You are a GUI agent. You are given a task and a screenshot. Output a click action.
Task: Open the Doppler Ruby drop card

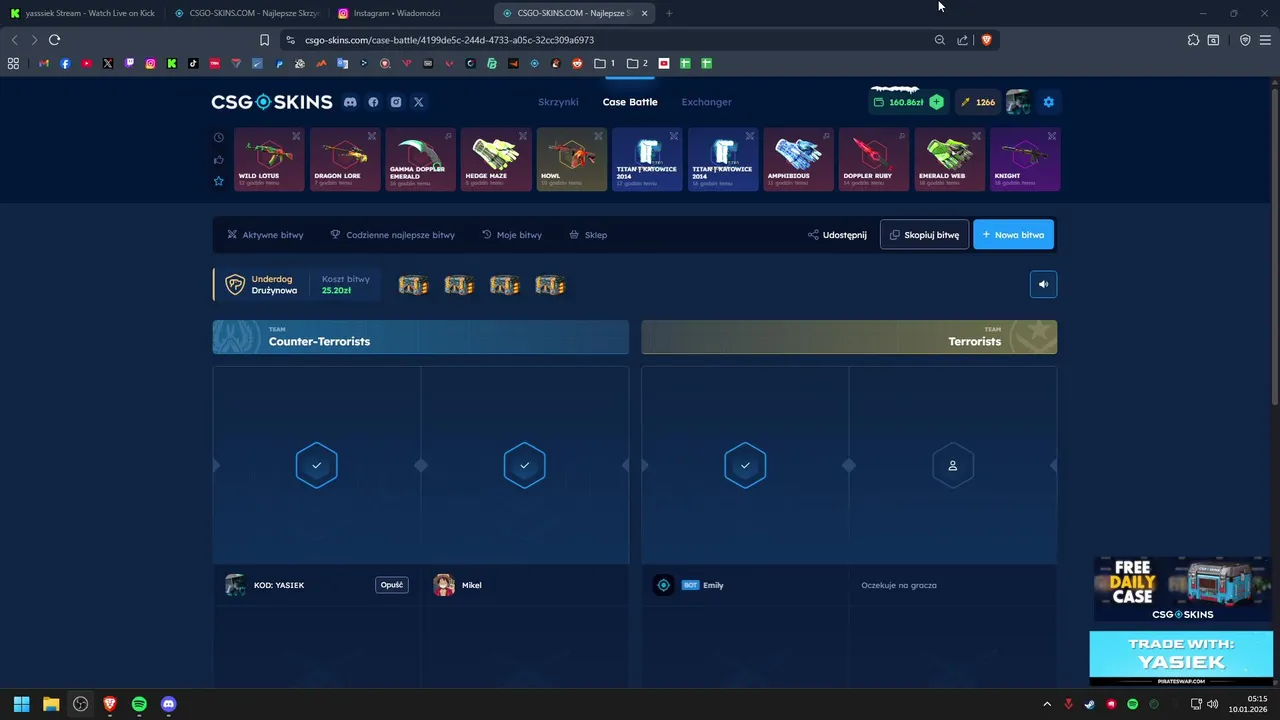click(874, 159)
